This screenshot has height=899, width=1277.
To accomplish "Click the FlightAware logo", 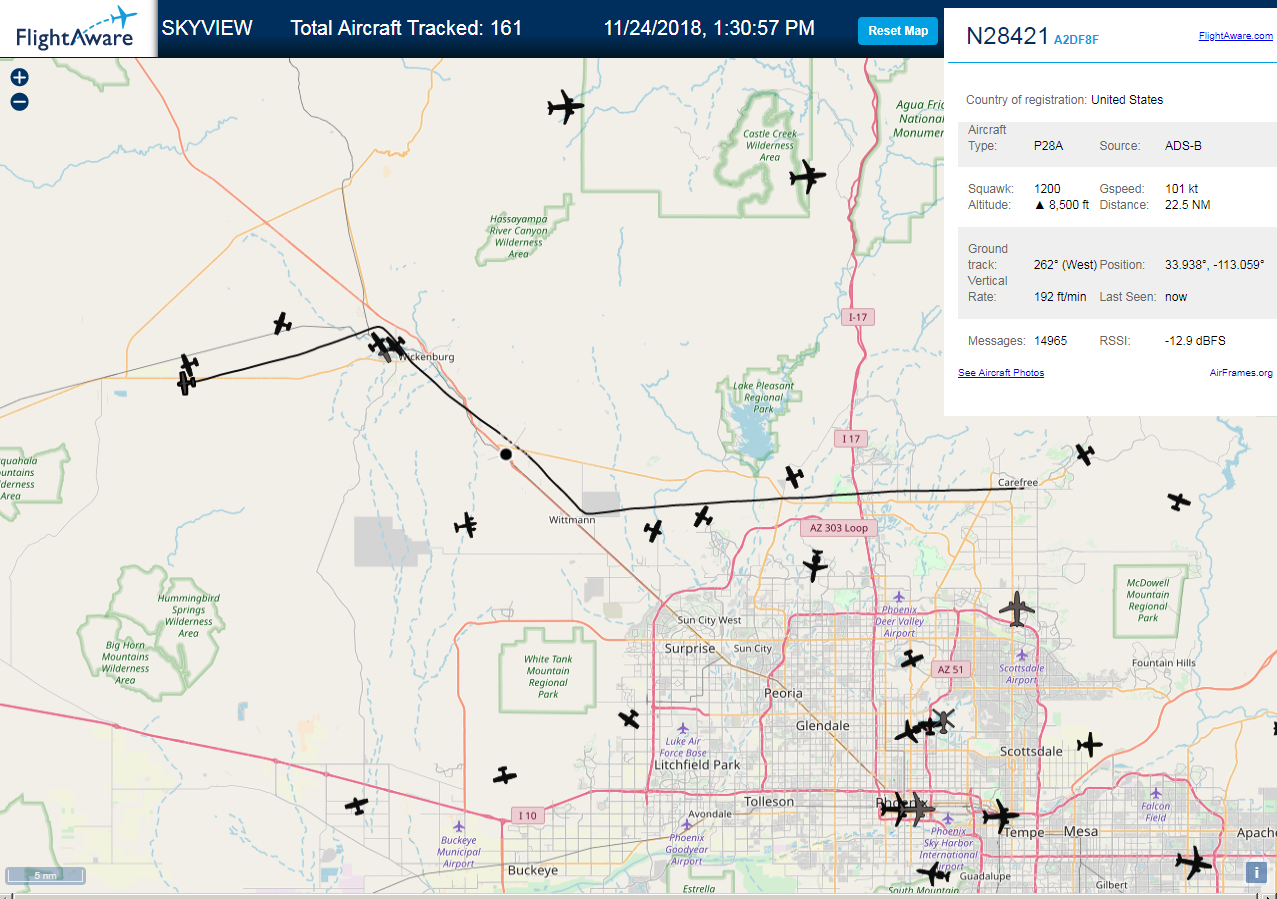I will click(x=78, y=28).
